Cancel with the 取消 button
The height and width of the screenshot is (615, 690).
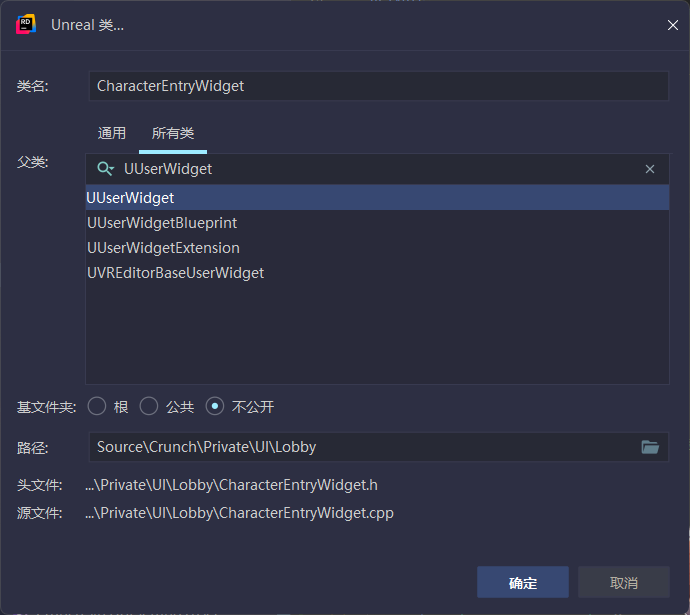click(x=624, y=582)
